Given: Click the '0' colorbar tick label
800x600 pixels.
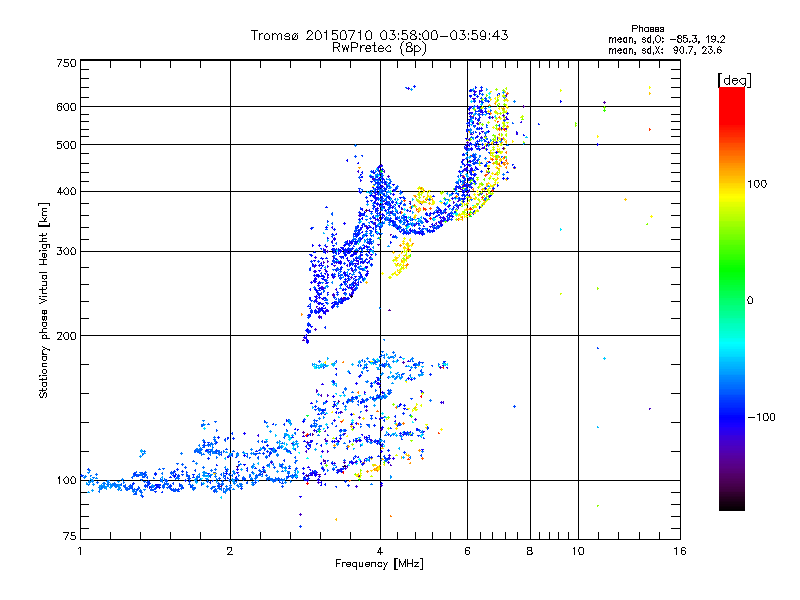Looking at the screenshot, I should 749,301.
